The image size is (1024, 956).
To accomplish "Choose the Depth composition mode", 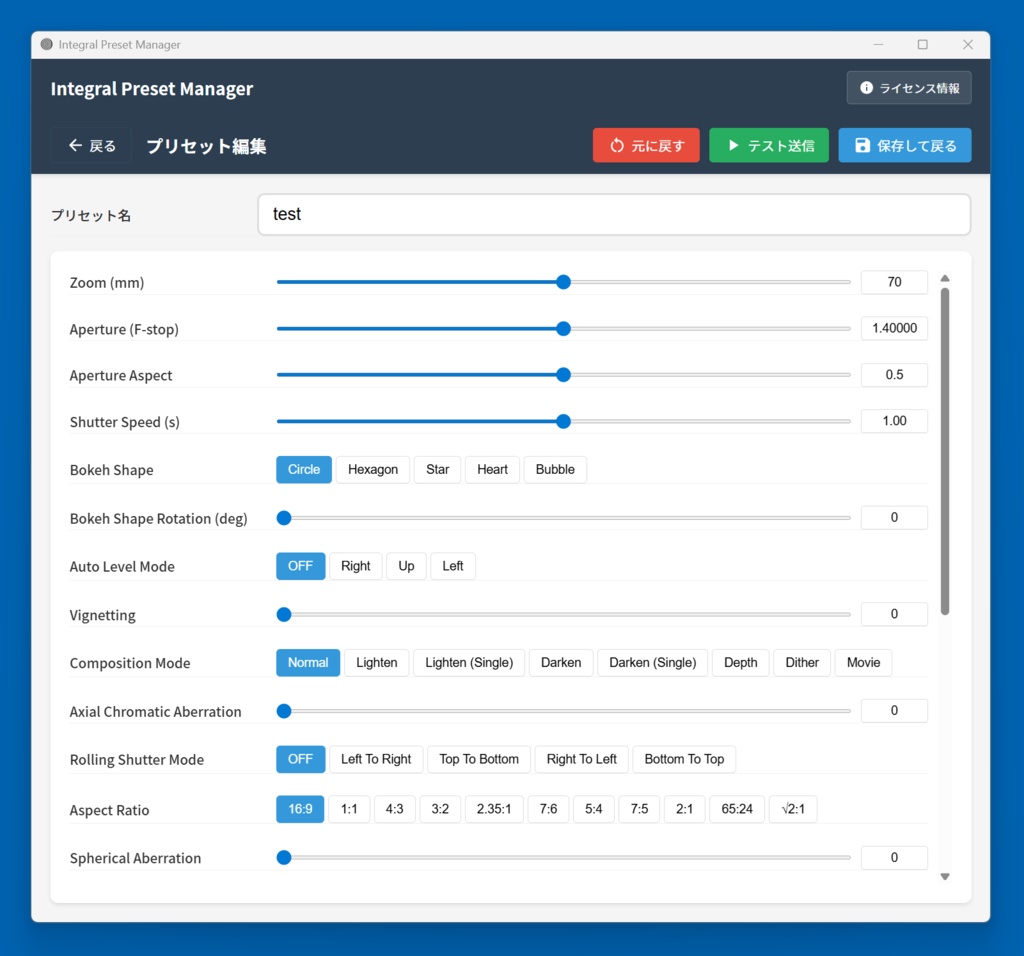I will [x=740, y=662].
